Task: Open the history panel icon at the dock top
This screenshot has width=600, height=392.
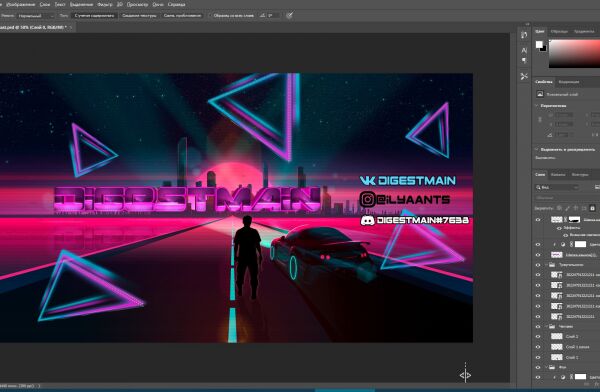Action: click(x=524, y=35)
